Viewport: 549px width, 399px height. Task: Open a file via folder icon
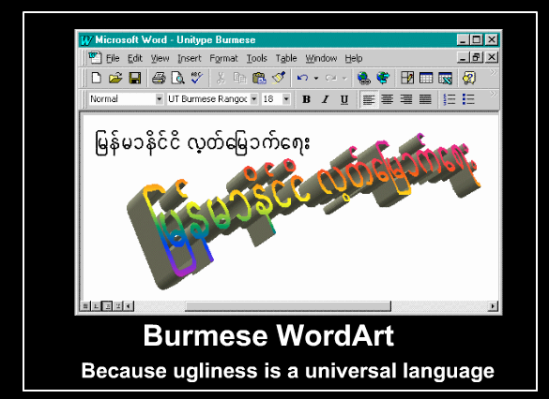pyautogui.click(x=115, y=78)
